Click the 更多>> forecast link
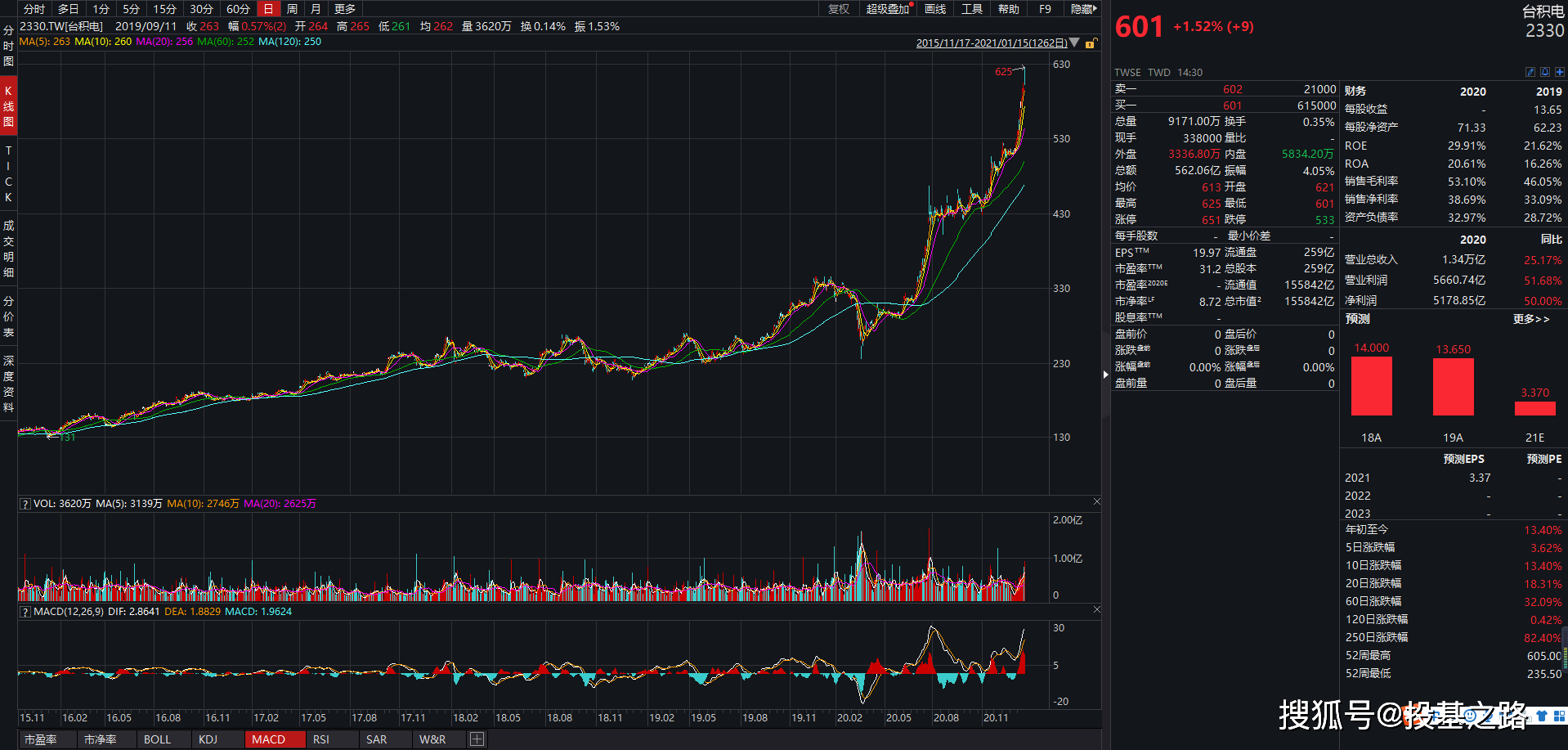This screenshot has width=1568, height=750. [x=1531, y=319]
